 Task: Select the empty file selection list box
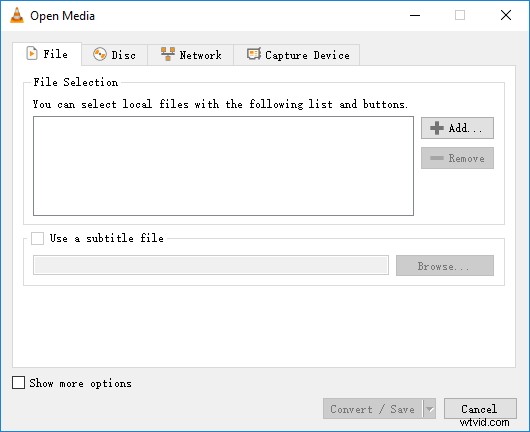coord(223,166)
